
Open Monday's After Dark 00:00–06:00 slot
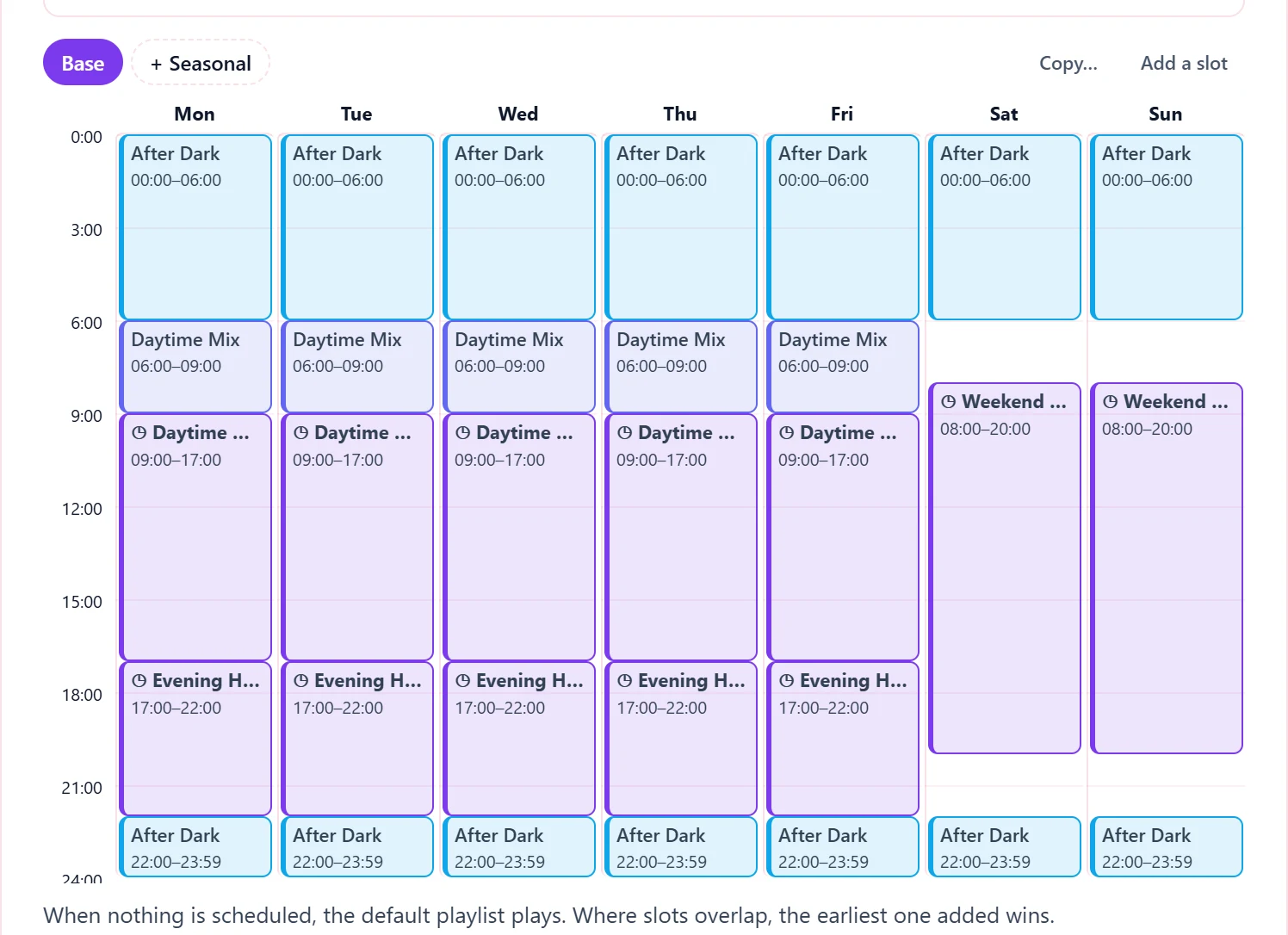195,227
